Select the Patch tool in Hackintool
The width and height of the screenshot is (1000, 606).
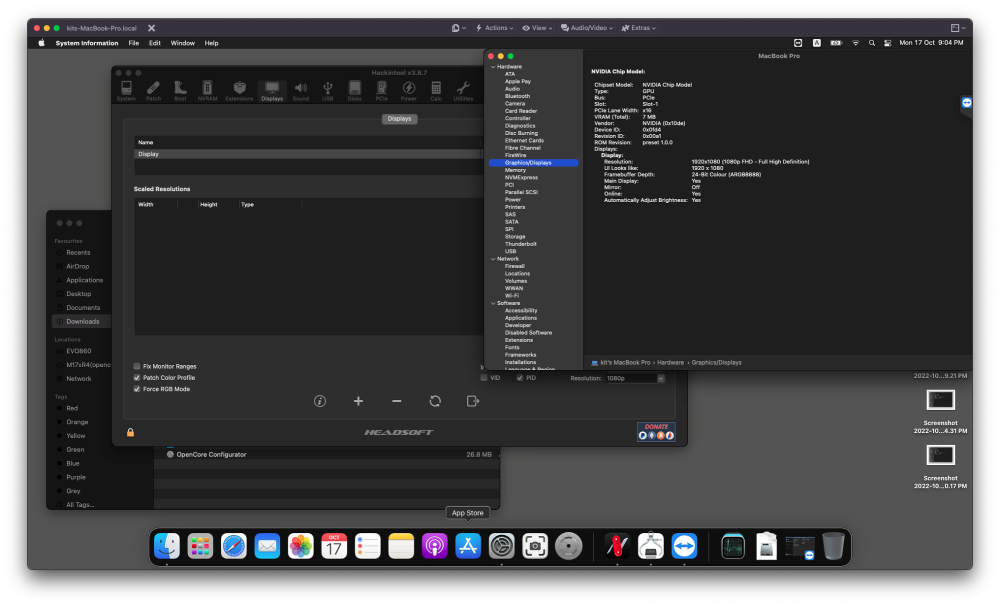pyautogui.click(x=153, y=91)
